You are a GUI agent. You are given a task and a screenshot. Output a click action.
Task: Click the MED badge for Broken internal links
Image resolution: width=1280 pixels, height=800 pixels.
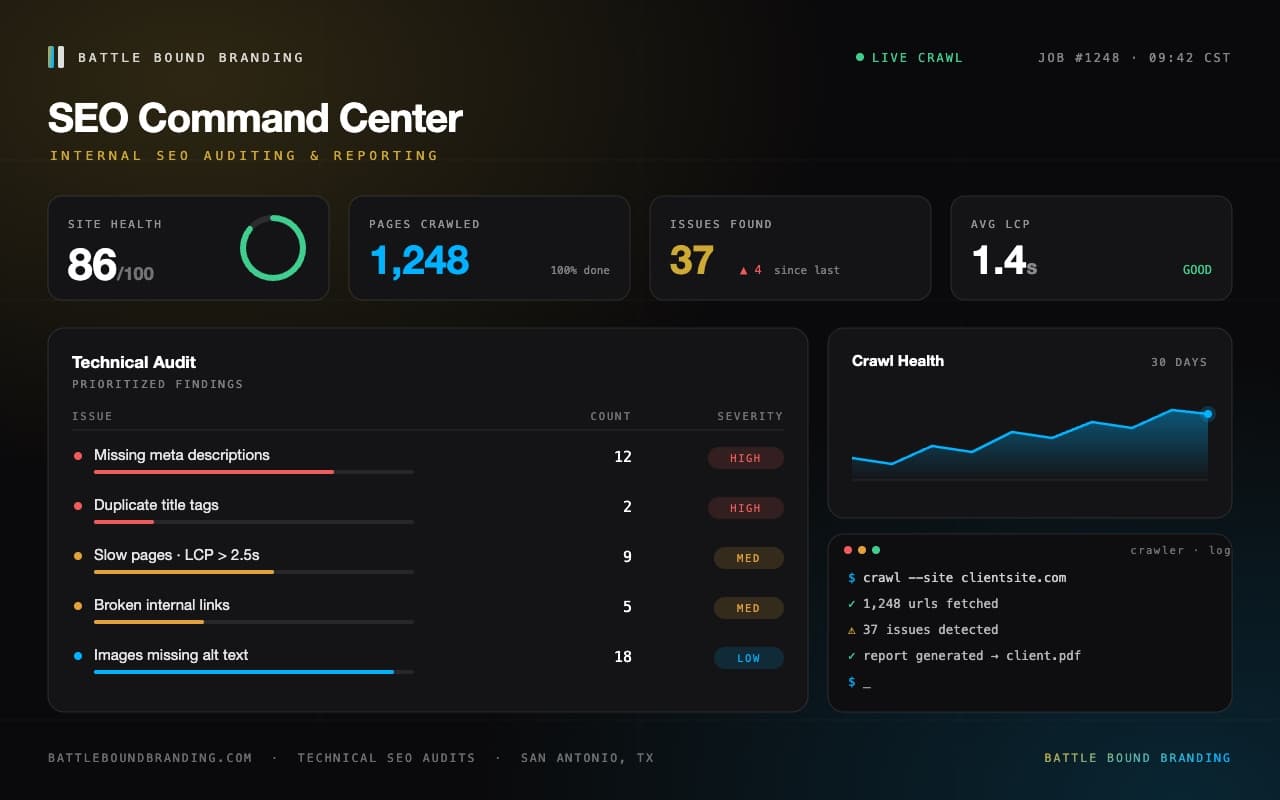coord(749,608)
